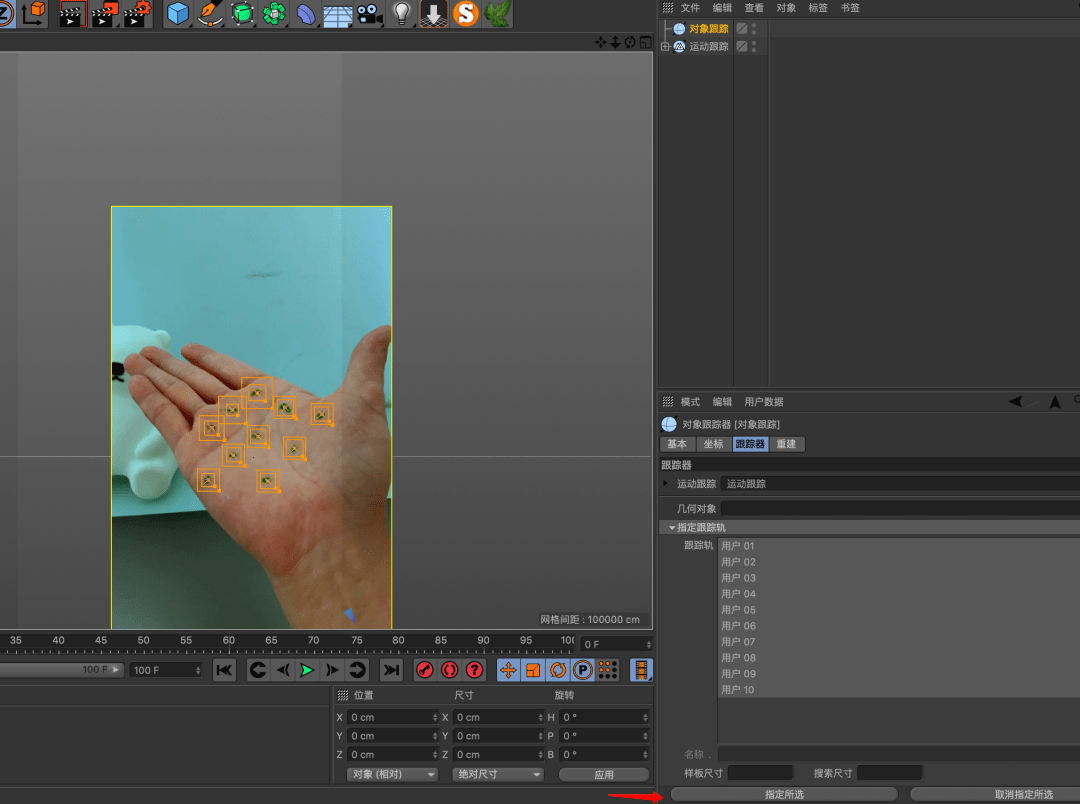The height and width of the screenshot is (804, 1080).
Task: Play the animation forward
Action: pos(307,670)
